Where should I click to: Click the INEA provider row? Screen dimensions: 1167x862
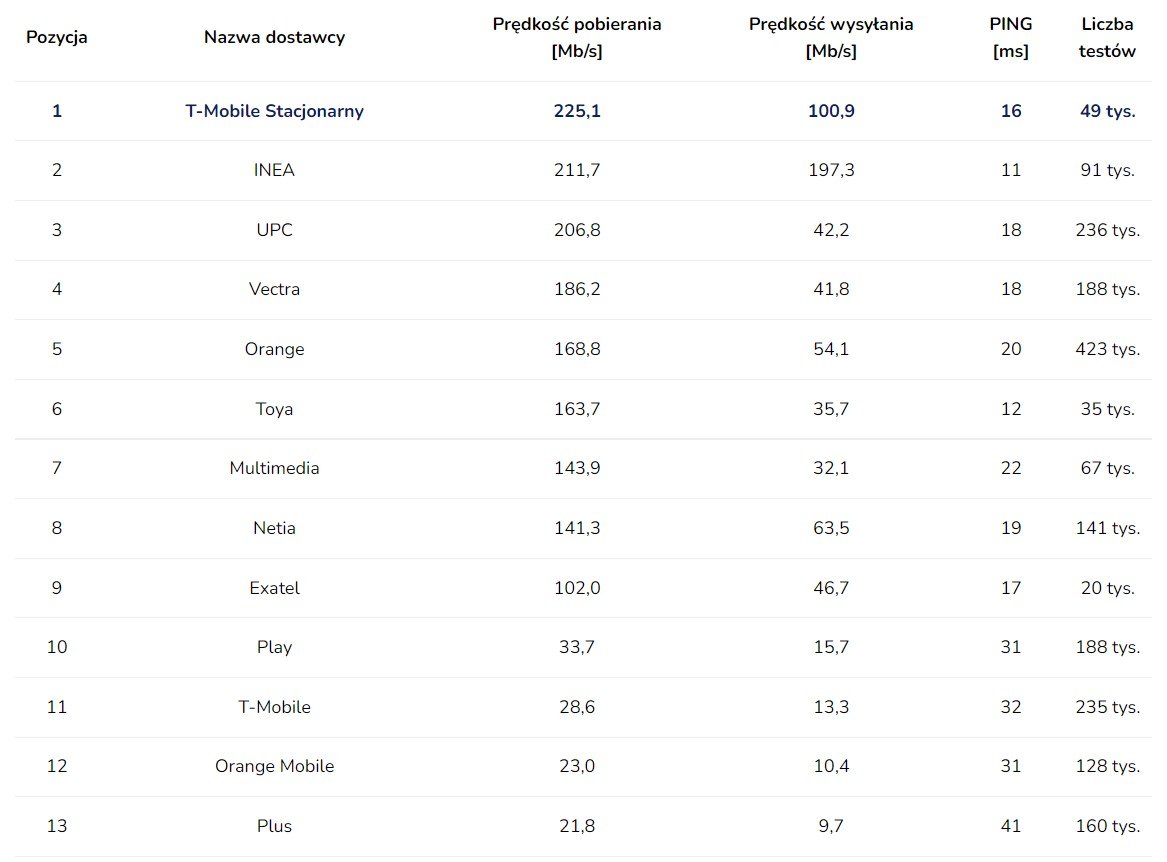pos(584,170)
